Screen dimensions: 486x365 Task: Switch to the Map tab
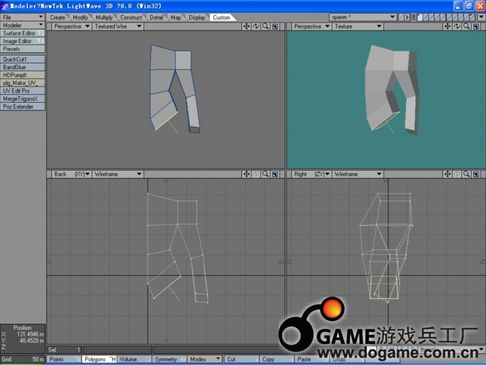pos(176,17)
